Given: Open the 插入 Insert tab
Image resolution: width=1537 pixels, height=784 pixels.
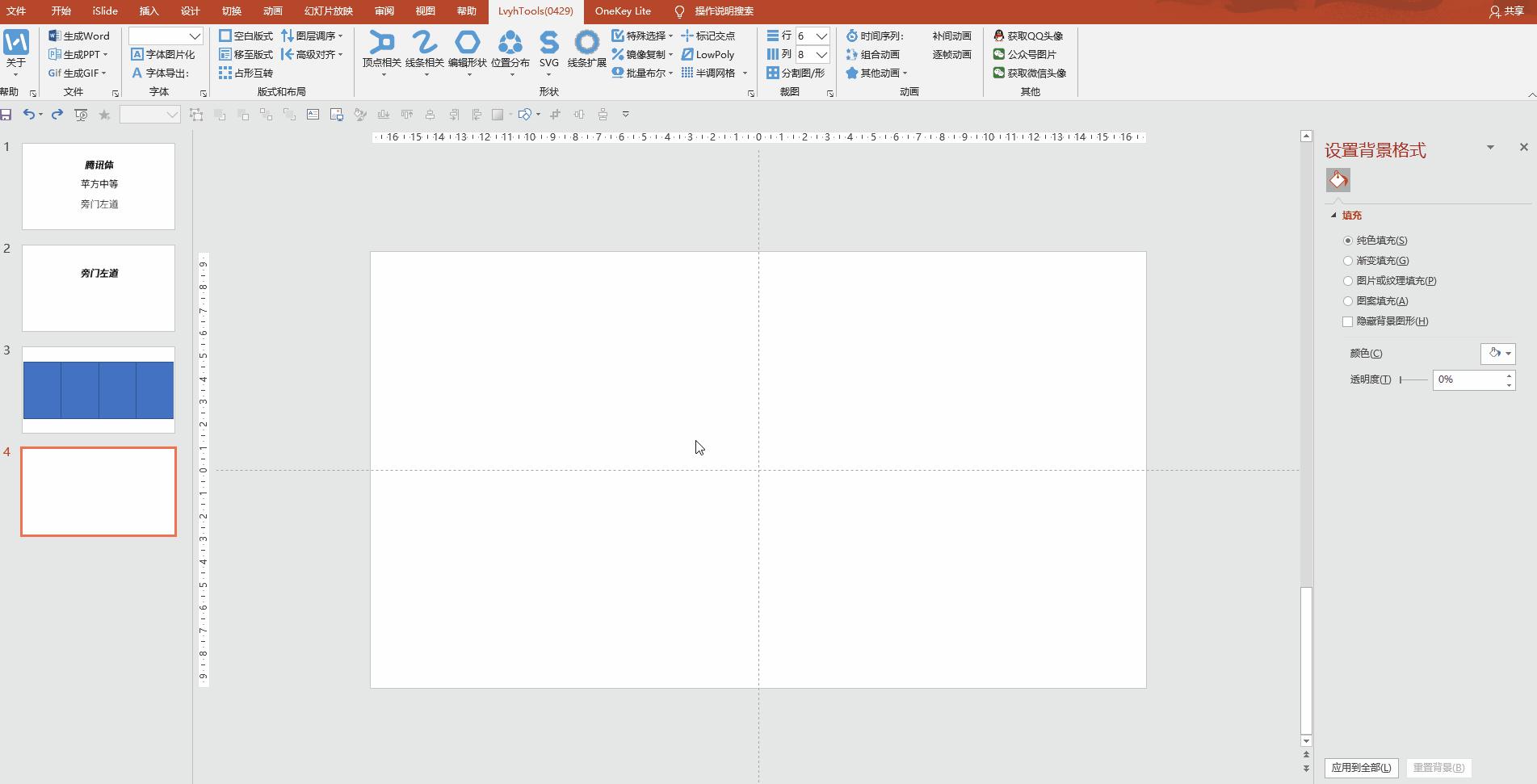Looking at the screenshot, I should (x=149, y=11).
